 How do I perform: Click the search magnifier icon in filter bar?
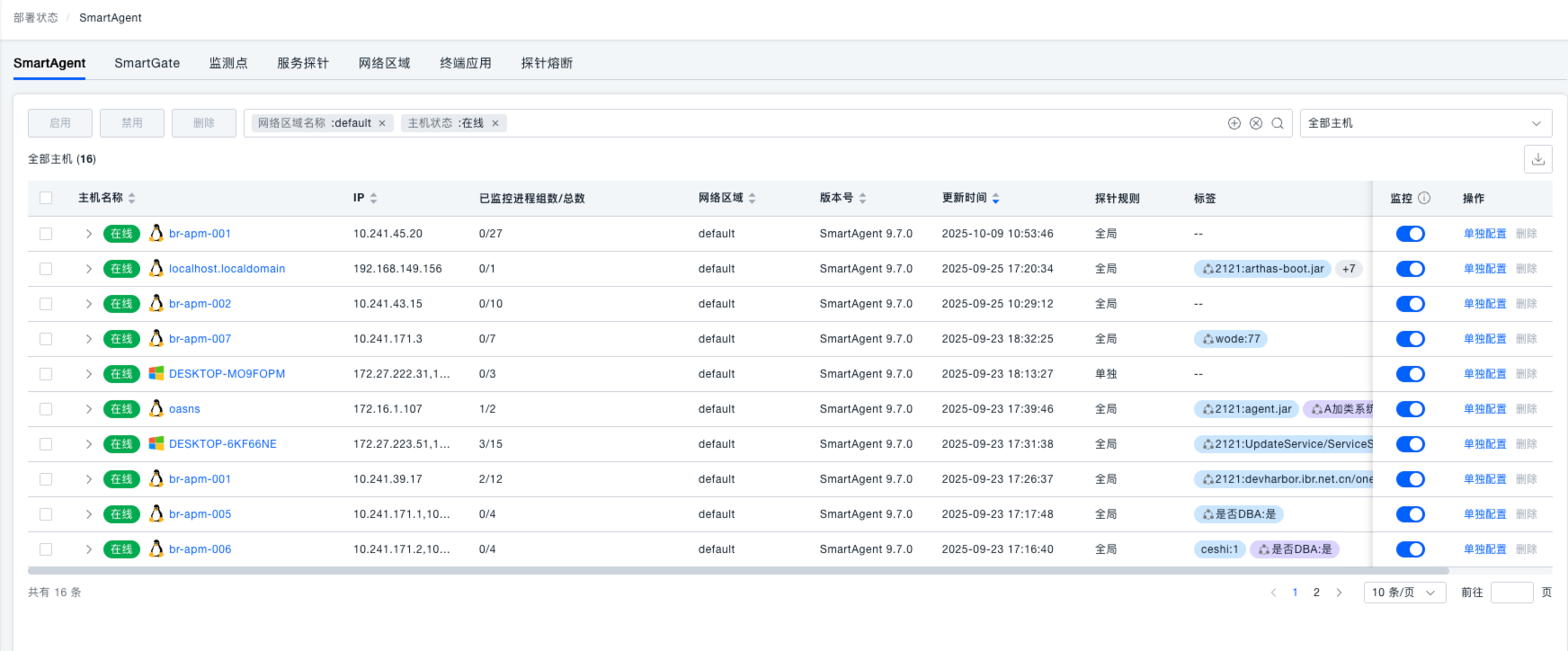[x=1277, y=123]
